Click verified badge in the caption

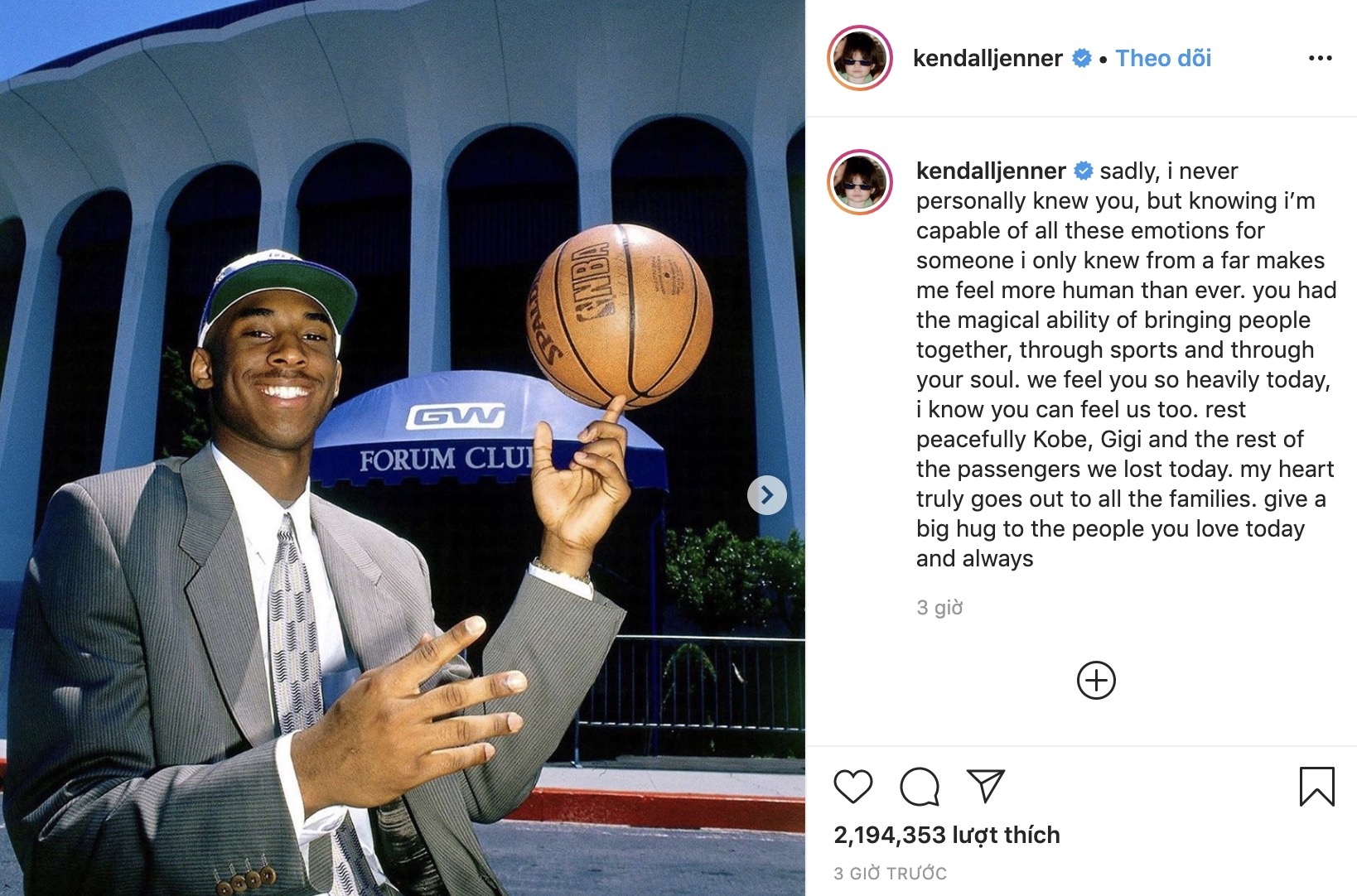(1084, 171)
